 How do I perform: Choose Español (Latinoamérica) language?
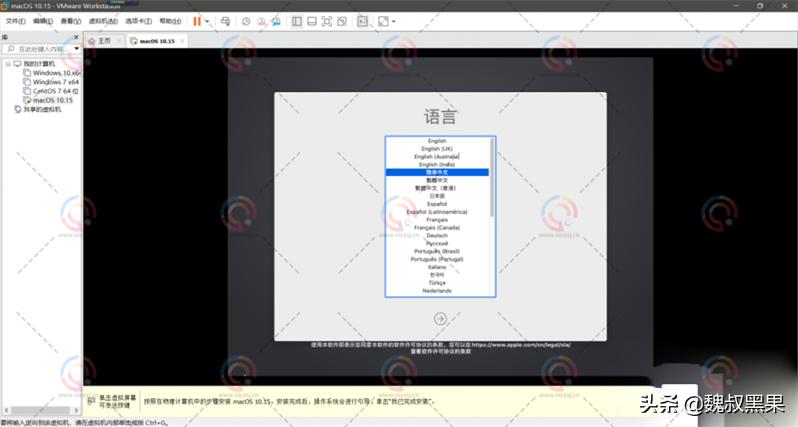pos(437,212)
